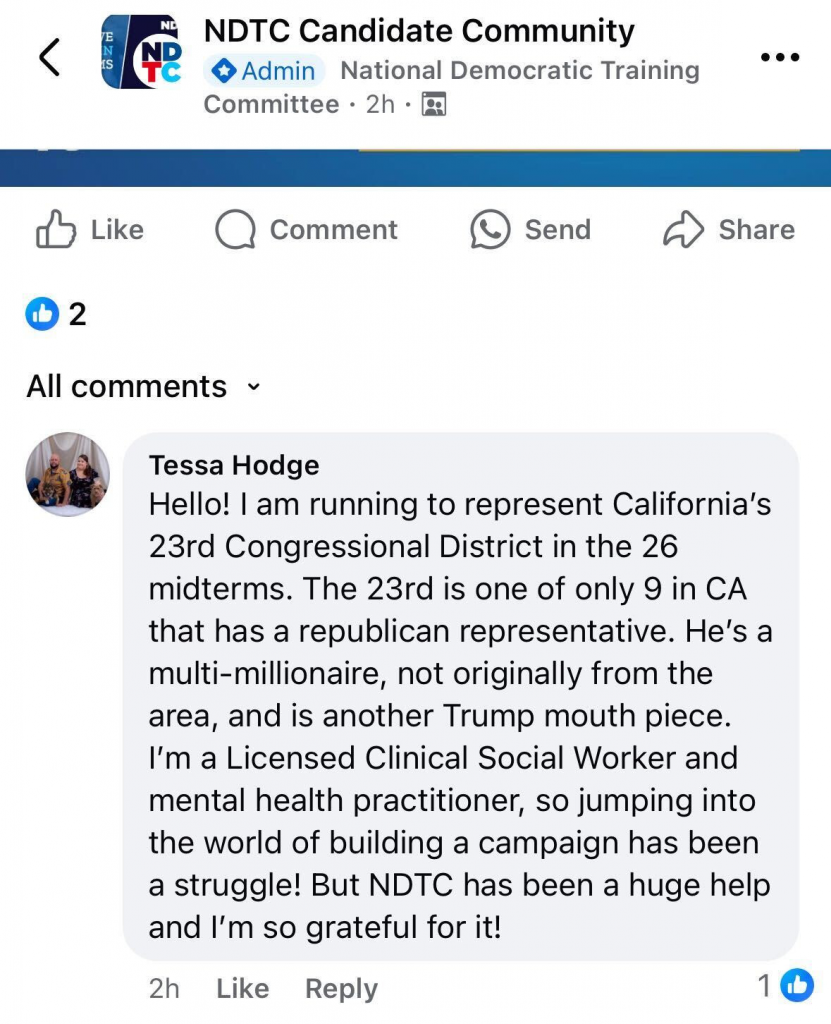Image resolution: width=831 pixels, height=1024 pixels.
Task: Tap the 2h timestamp under the comment
Action: [164, 988]
